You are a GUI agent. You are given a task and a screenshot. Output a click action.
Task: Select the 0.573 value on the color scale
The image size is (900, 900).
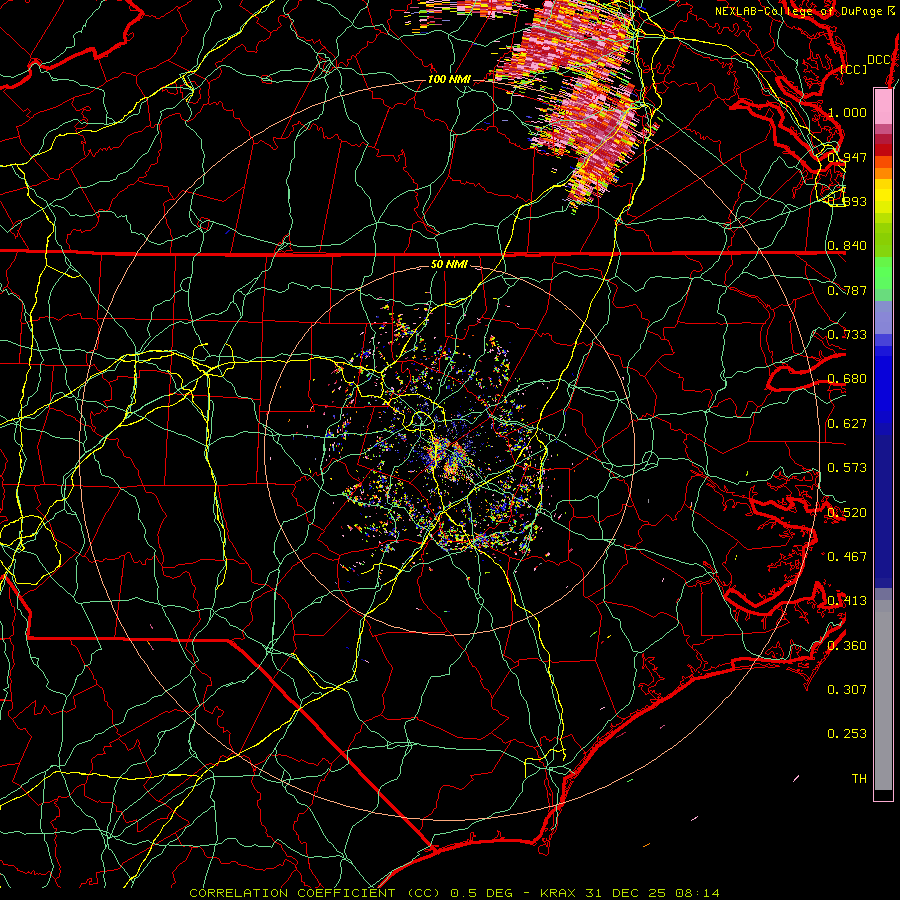point(847,468)
